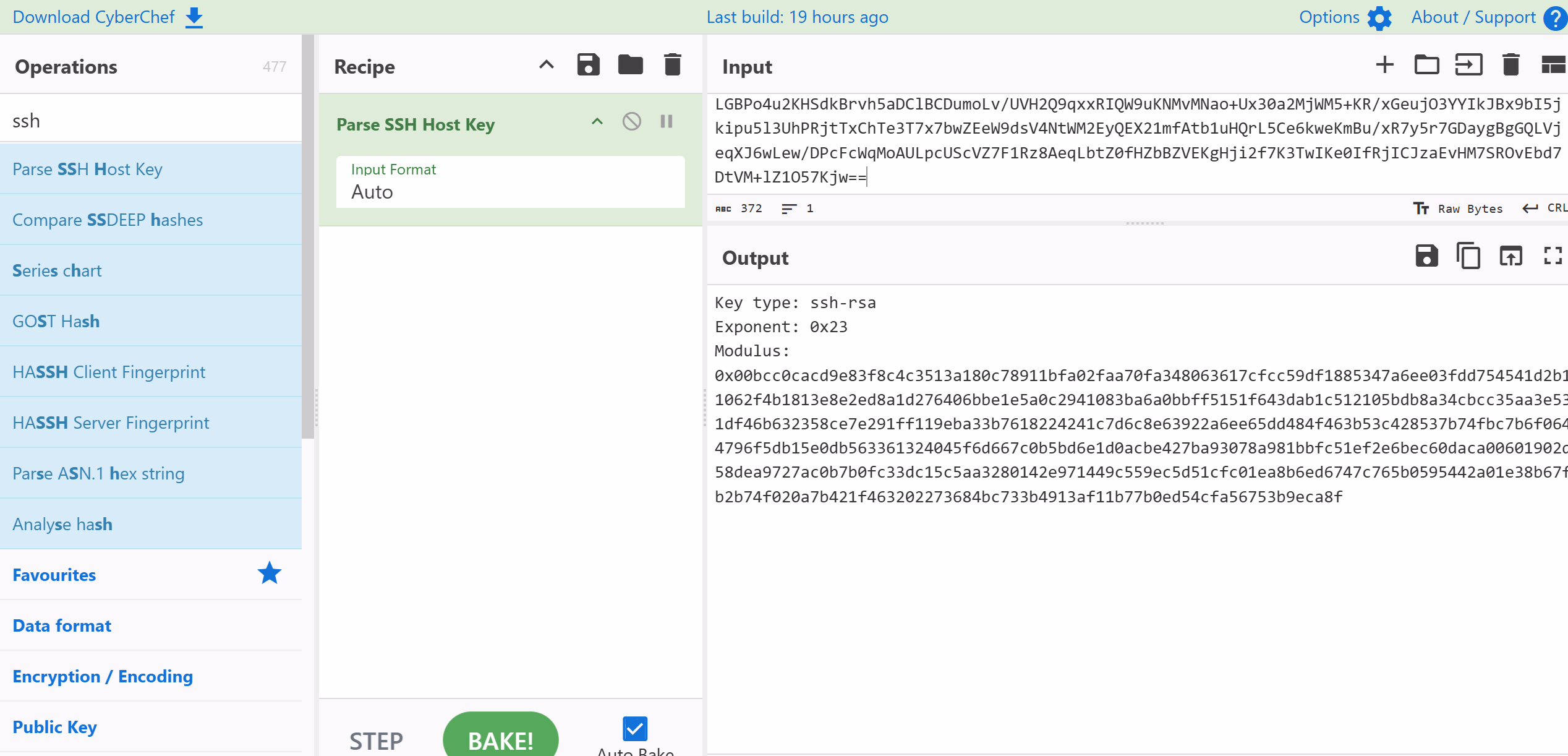Select Analyse hash operation

151,524
